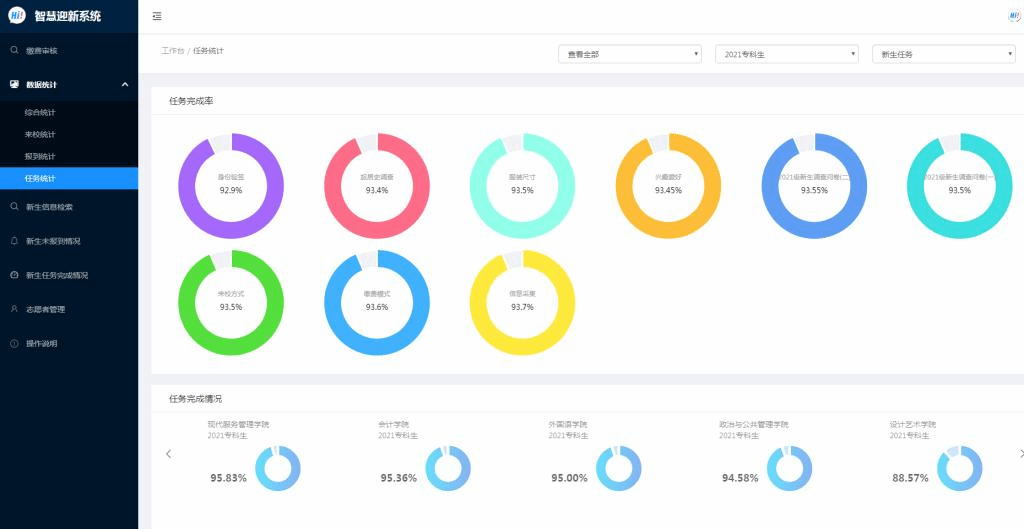Image resolution: width=1024 pixels, height=529 pixels.
Task: Click the purple 身份验证 donut chart
Action: tap(231, 186)
